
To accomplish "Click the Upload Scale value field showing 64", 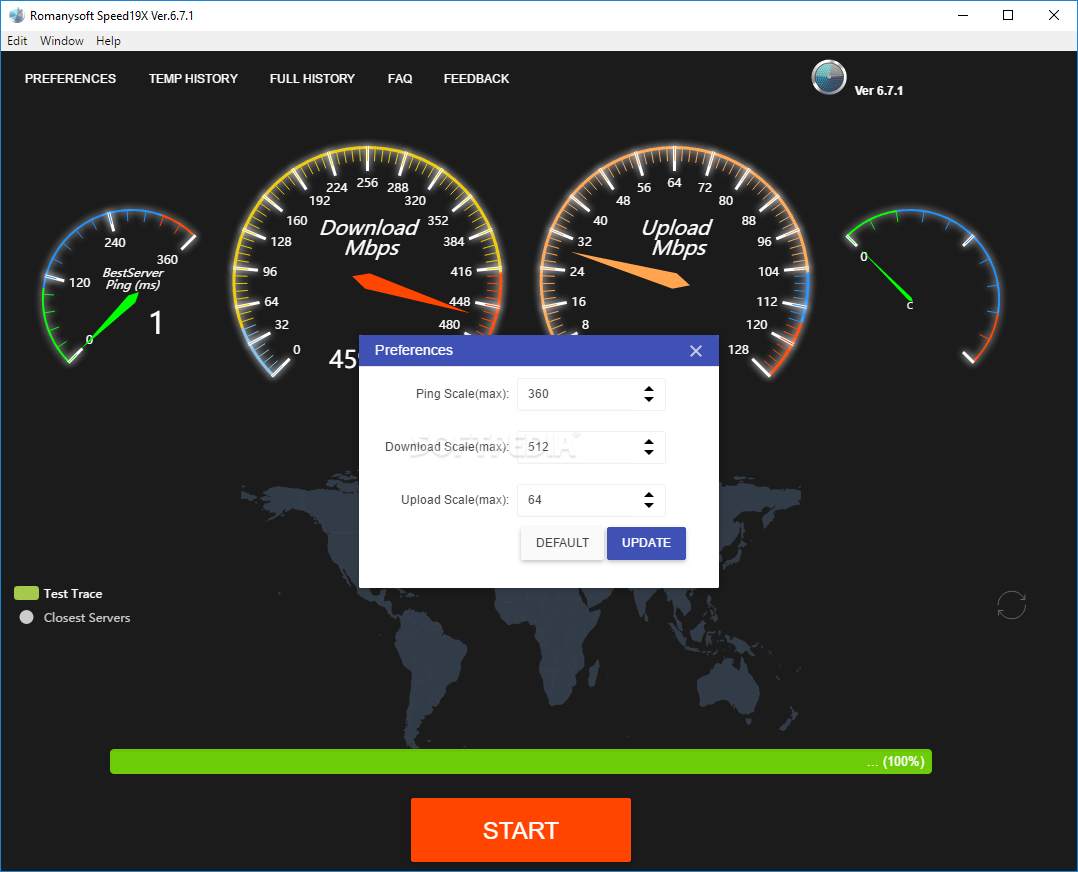I will [591, 500].
